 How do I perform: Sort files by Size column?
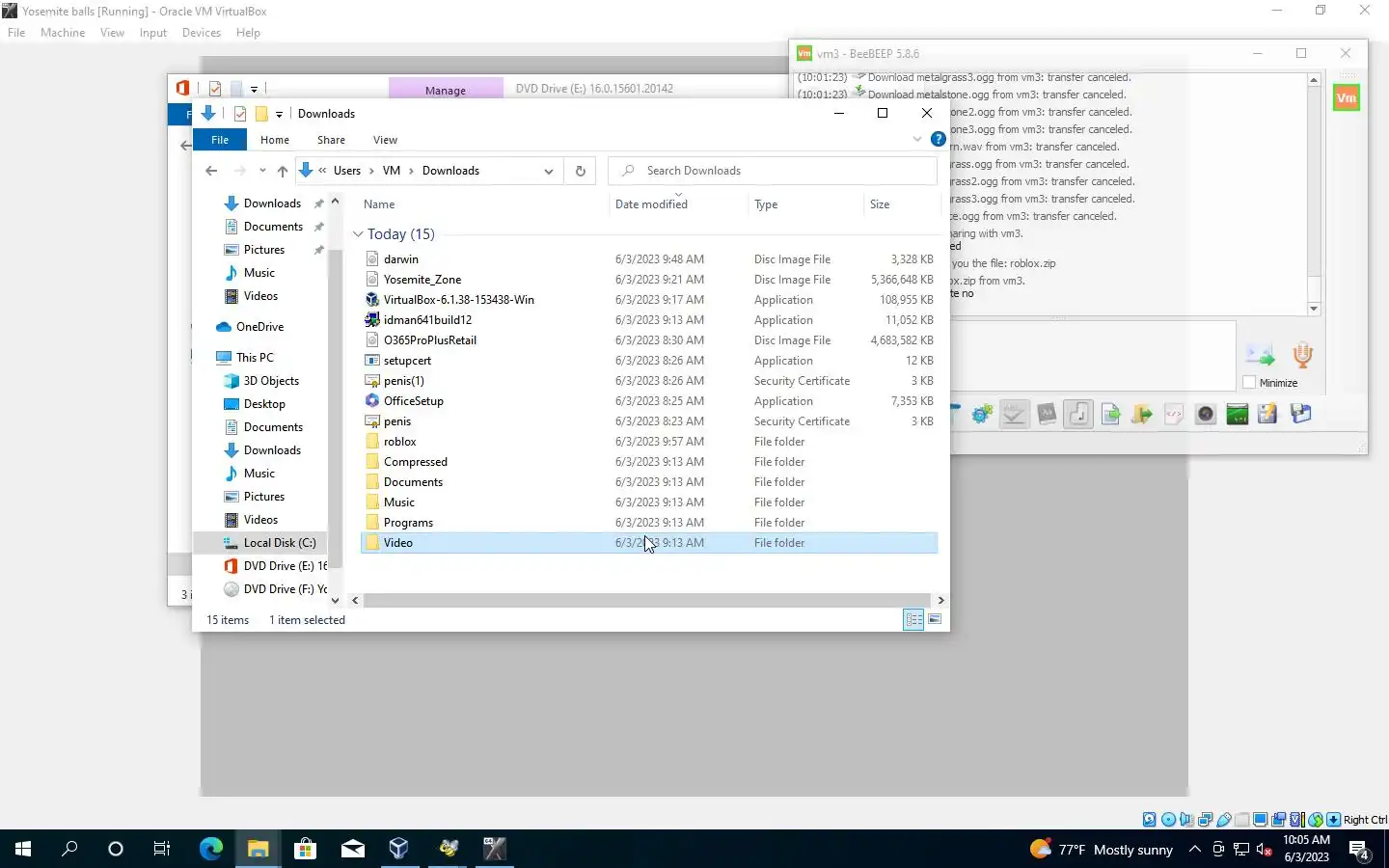pos(880,204)
